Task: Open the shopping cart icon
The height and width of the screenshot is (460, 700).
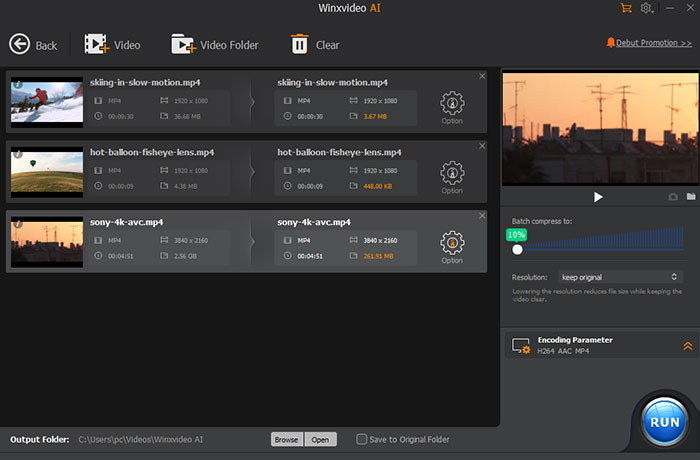Action: click(626, 8)
